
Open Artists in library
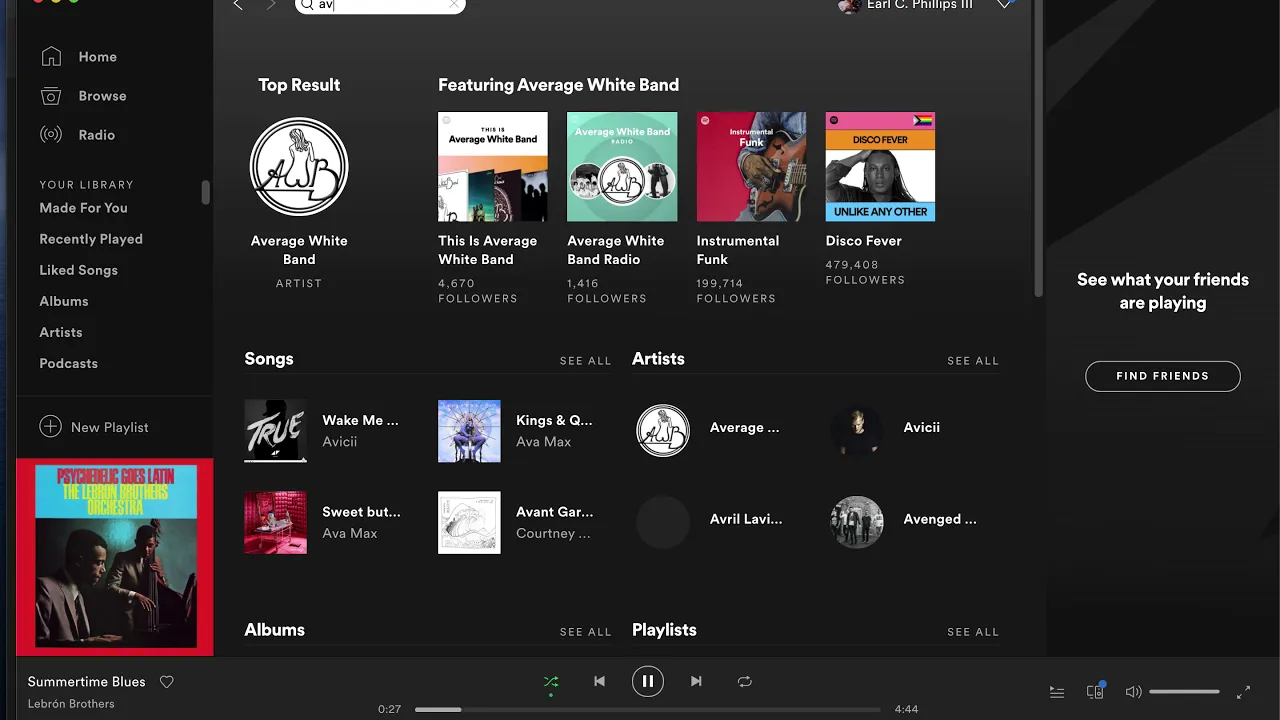61,332
